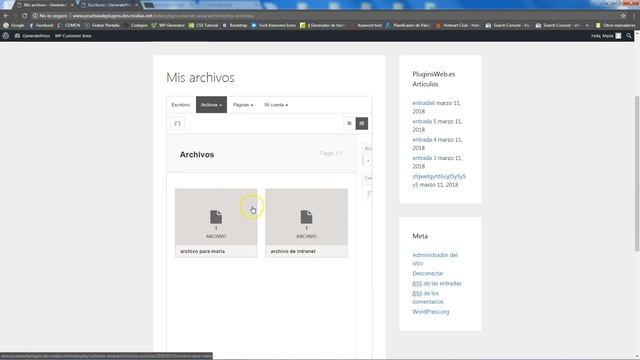This screenshot has width=640, height=360.
Task: Click the file icon in archivo para maria
Action: point(216,217)
